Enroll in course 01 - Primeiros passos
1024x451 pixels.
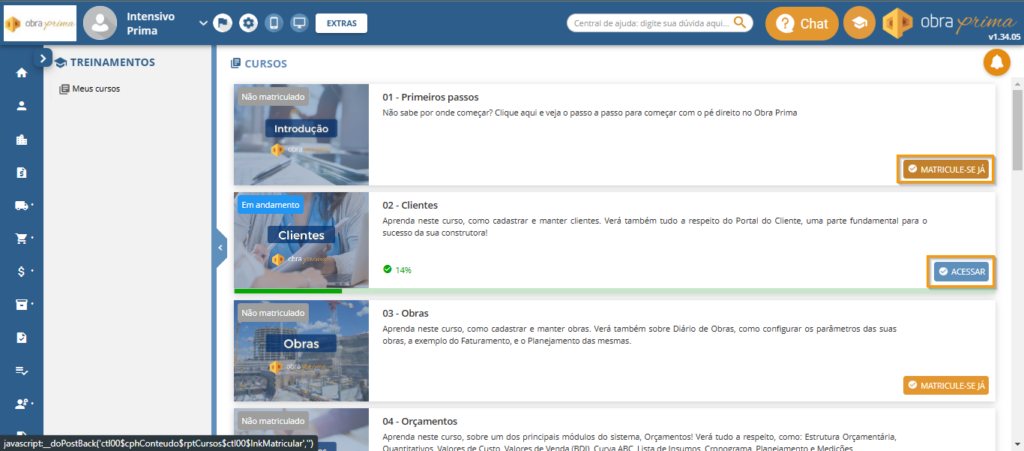pos(946,170)
